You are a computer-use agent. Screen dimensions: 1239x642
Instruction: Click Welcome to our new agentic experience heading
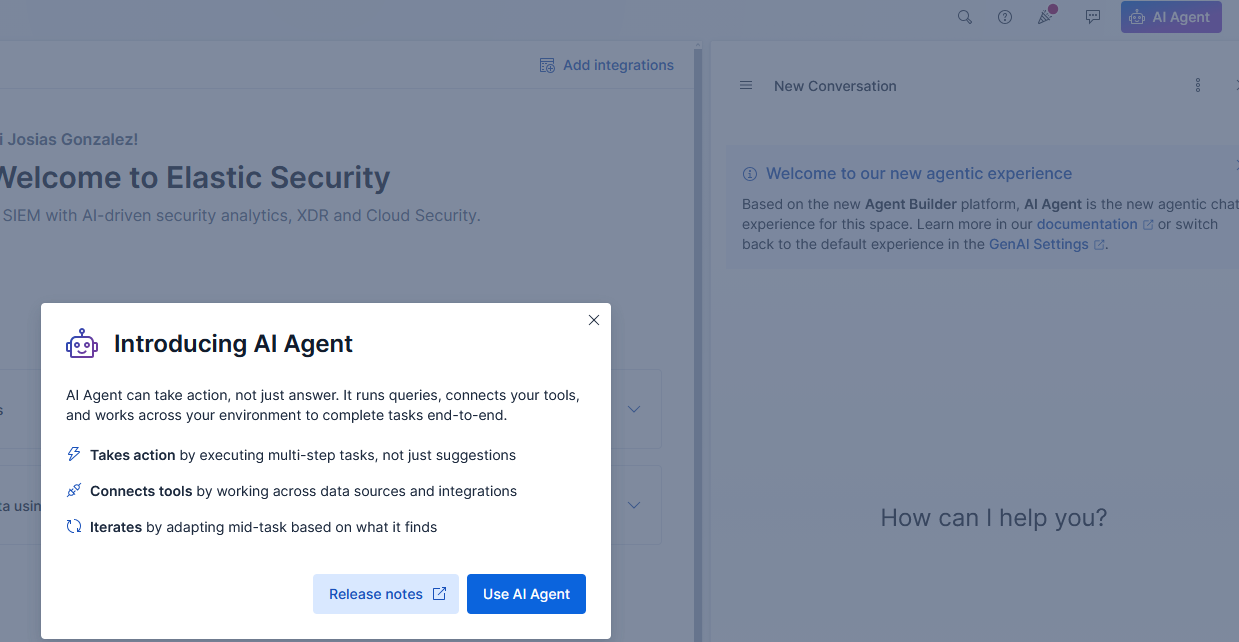[919, 174]
